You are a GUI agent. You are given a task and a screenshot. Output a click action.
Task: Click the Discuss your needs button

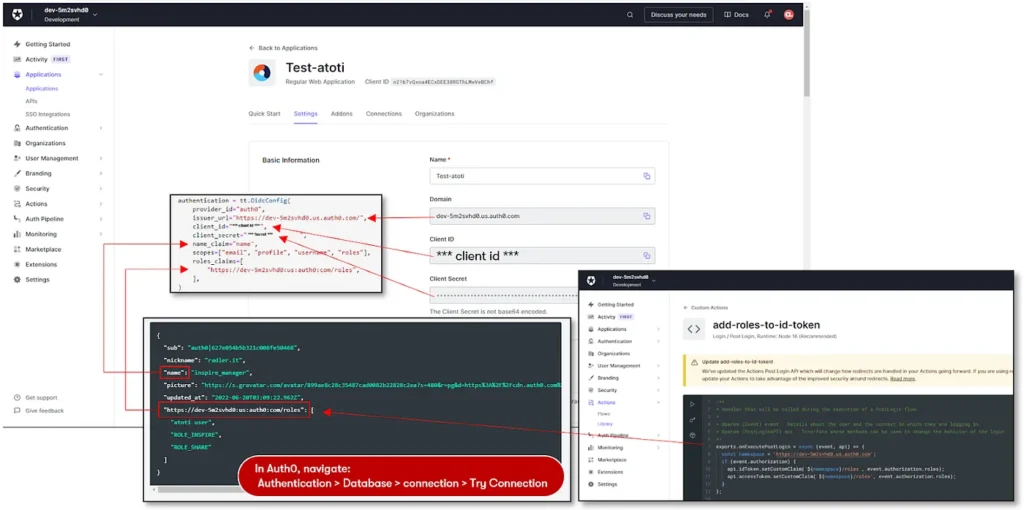point(679,14)
